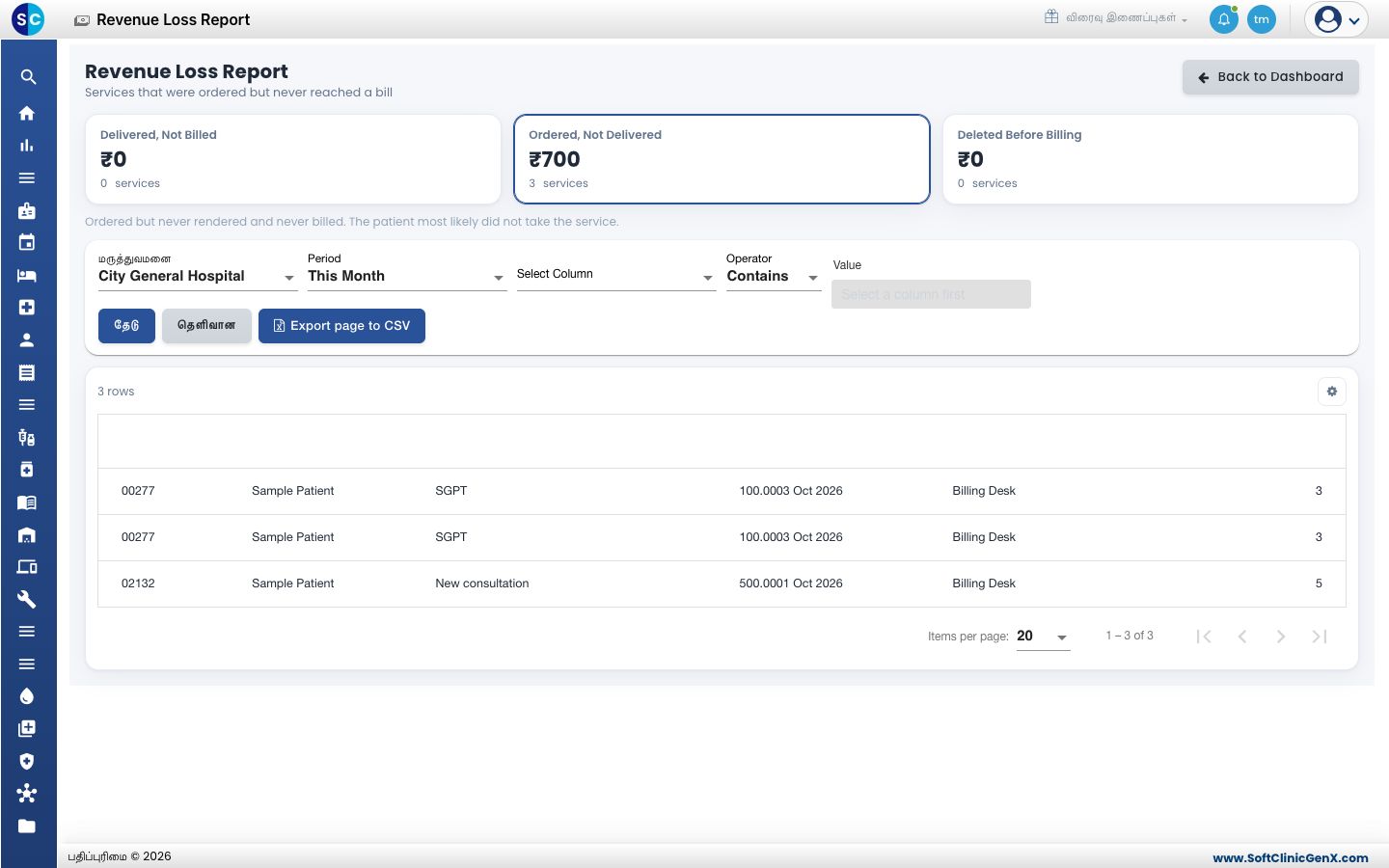
Task: Open the bar chart analytics sidebar icon
Action: click(x=27, y=146)
